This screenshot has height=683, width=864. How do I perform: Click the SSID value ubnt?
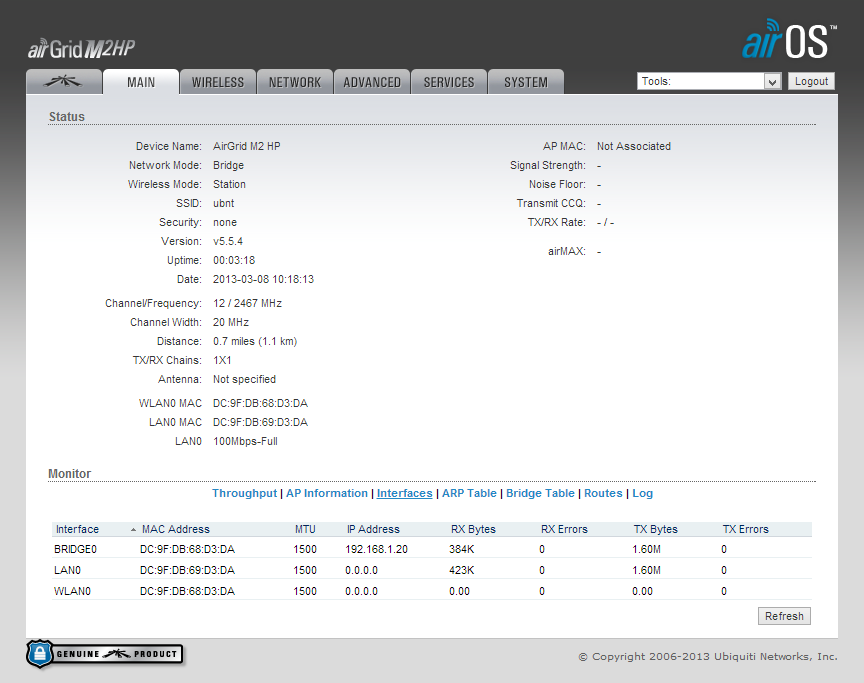[224, 203]
